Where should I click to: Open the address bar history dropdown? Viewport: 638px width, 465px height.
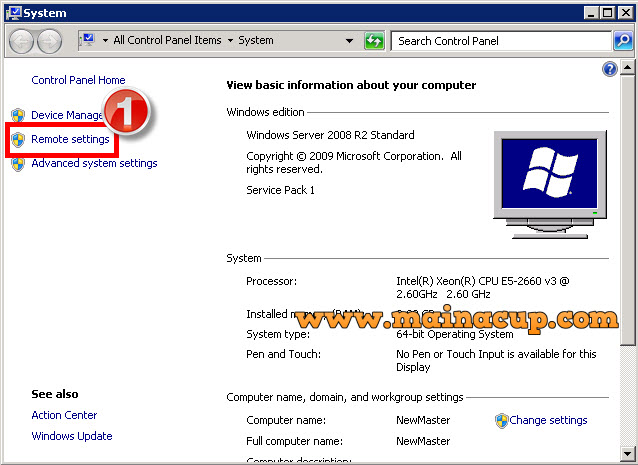pos(349,41)
